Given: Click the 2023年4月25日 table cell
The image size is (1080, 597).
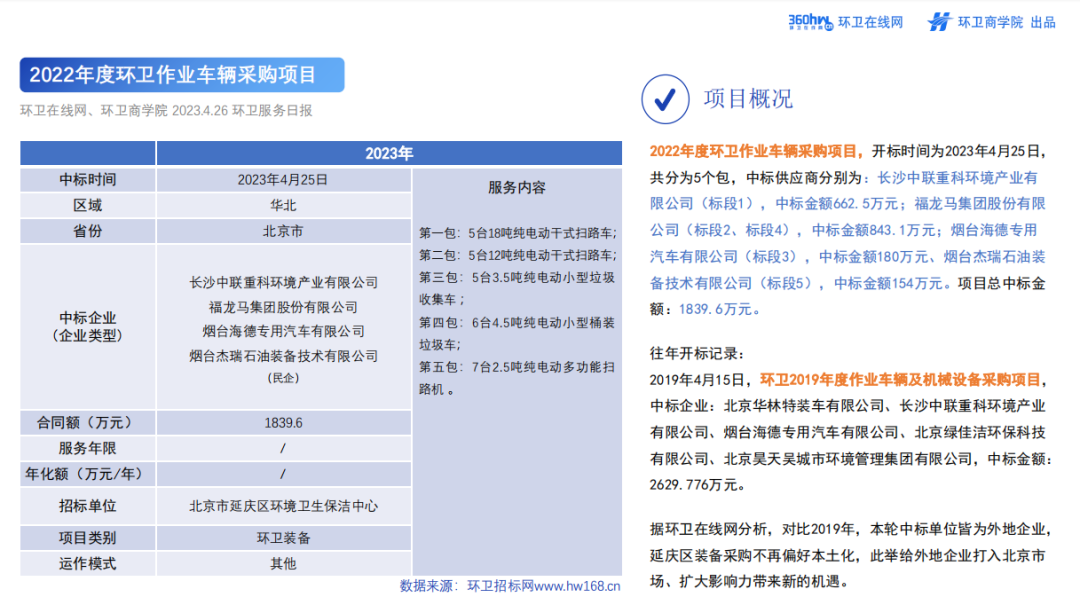Looking at the screenshot, I should coord(283,180).
